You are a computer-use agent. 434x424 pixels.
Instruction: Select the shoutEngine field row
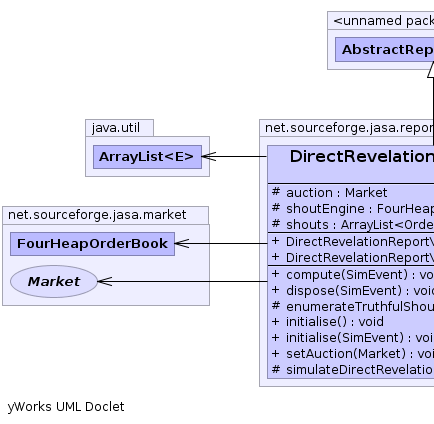coord(351,209)
